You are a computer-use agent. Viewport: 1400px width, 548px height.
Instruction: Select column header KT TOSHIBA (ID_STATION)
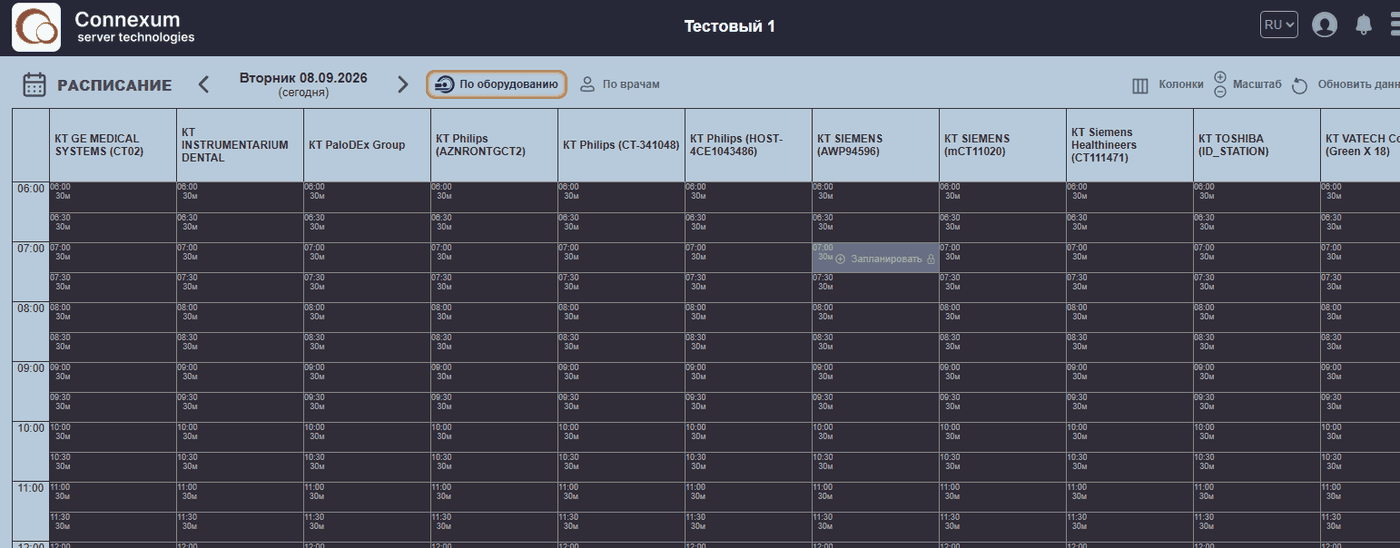1256,145
